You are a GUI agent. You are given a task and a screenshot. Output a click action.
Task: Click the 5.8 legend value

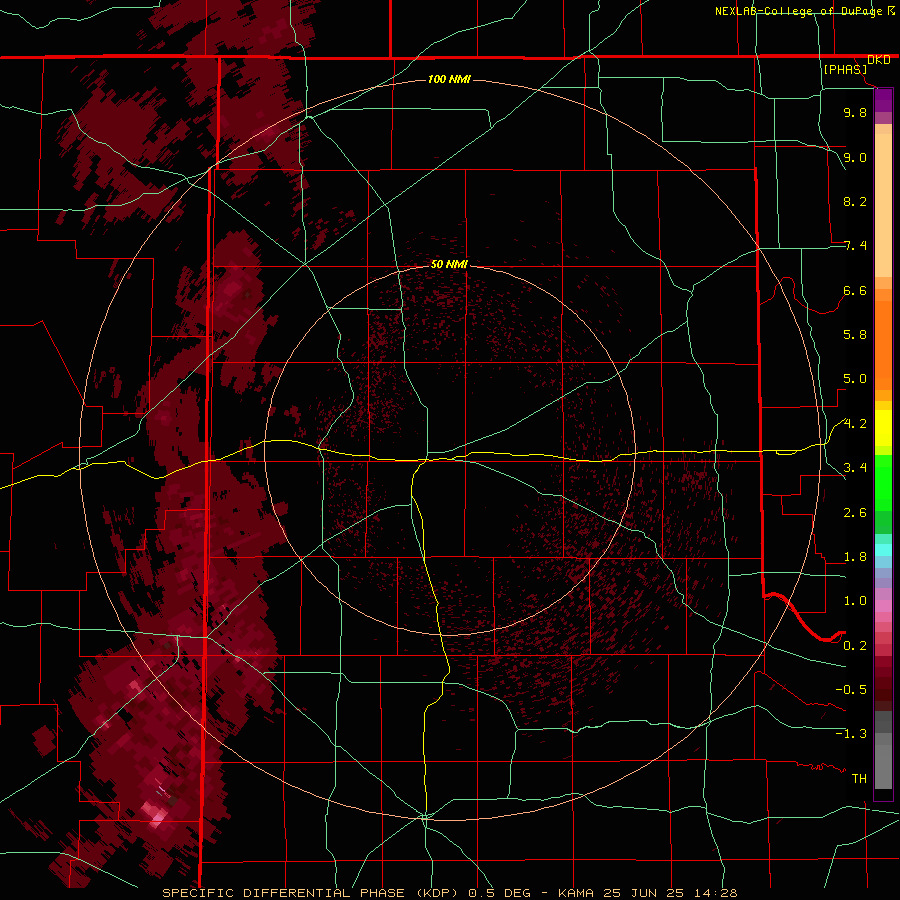pos(855,335)
